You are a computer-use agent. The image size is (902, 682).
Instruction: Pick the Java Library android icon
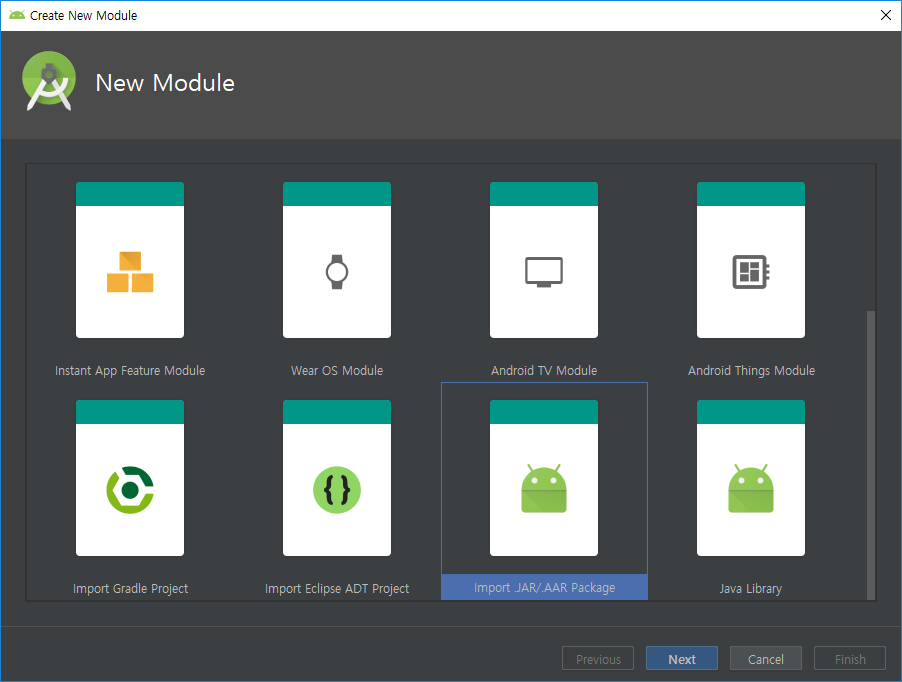point(751,490)
